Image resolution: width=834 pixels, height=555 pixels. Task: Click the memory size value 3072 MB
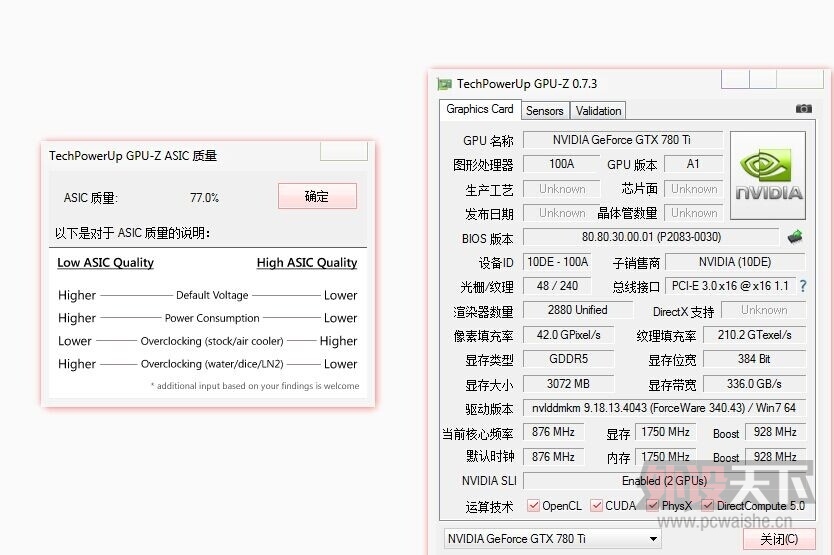point(569,384)
